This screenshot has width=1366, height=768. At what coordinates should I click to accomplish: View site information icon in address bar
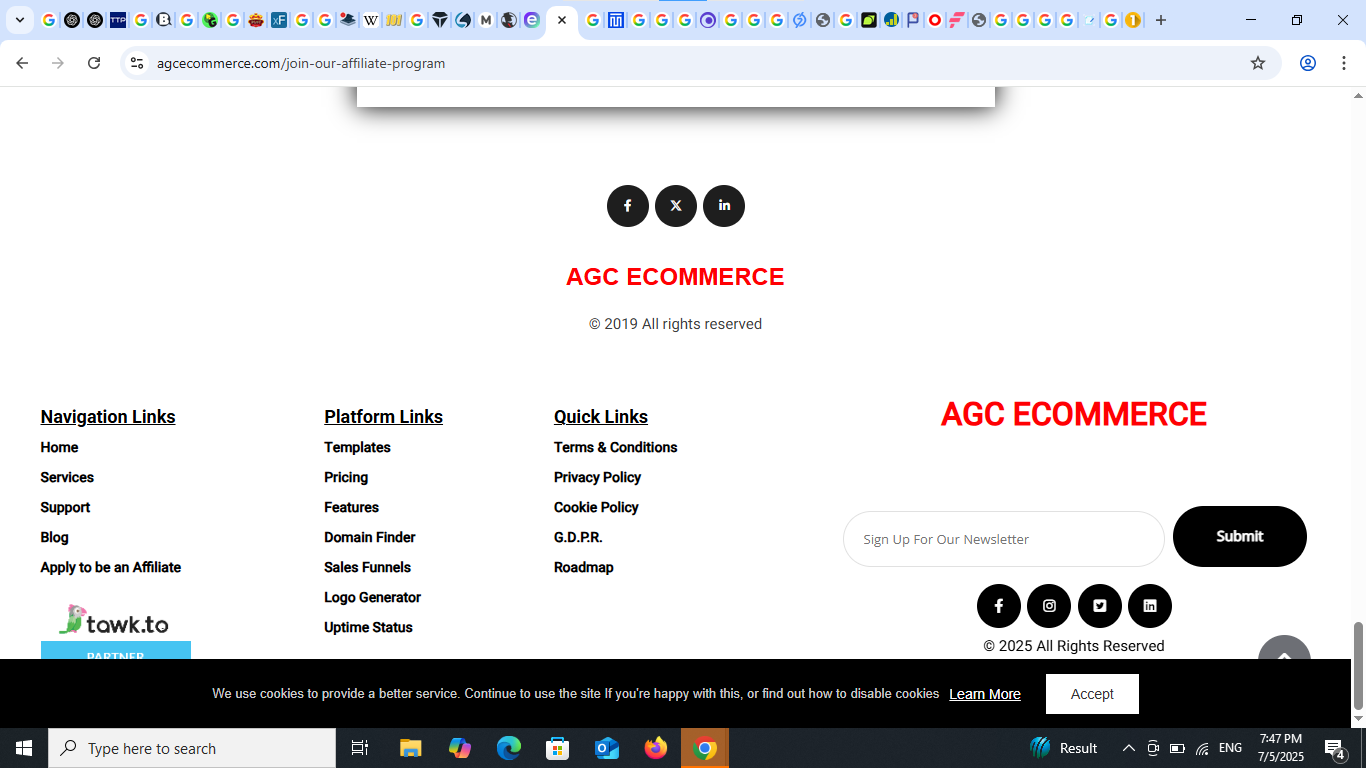tap(137, 63)
